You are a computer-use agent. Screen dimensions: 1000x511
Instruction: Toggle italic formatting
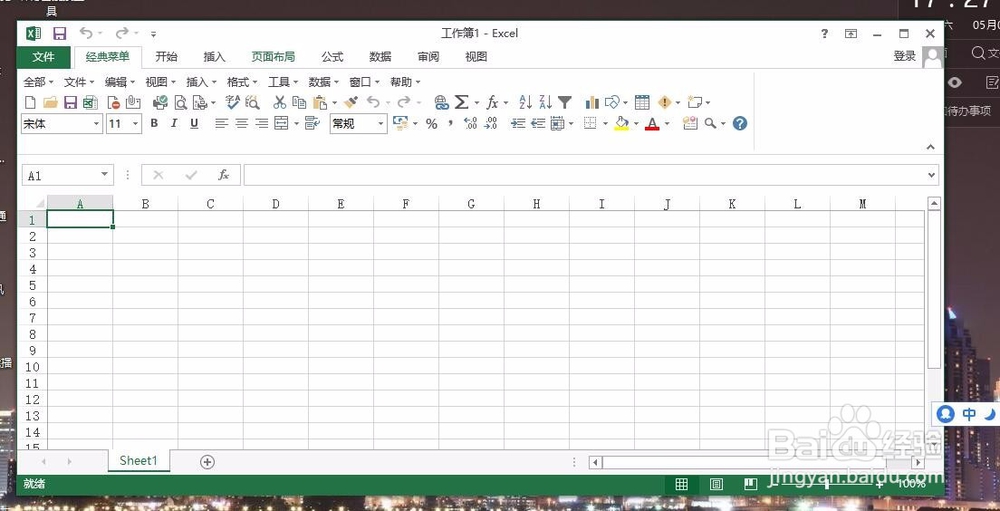click(174, 124)
